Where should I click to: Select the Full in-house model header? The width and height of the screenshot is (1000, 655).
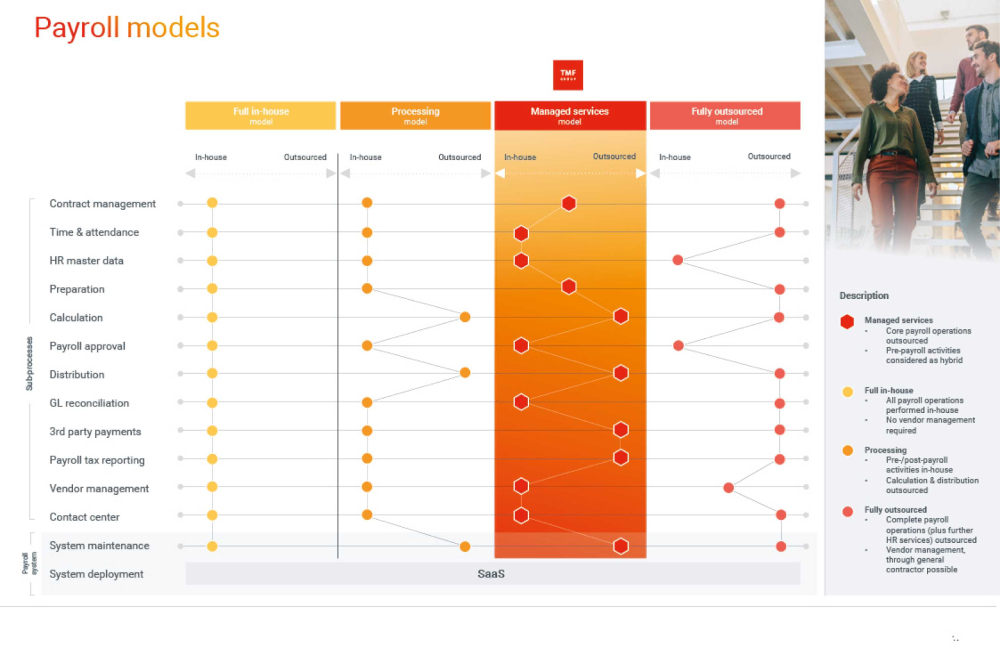click(x=260, y=115)
